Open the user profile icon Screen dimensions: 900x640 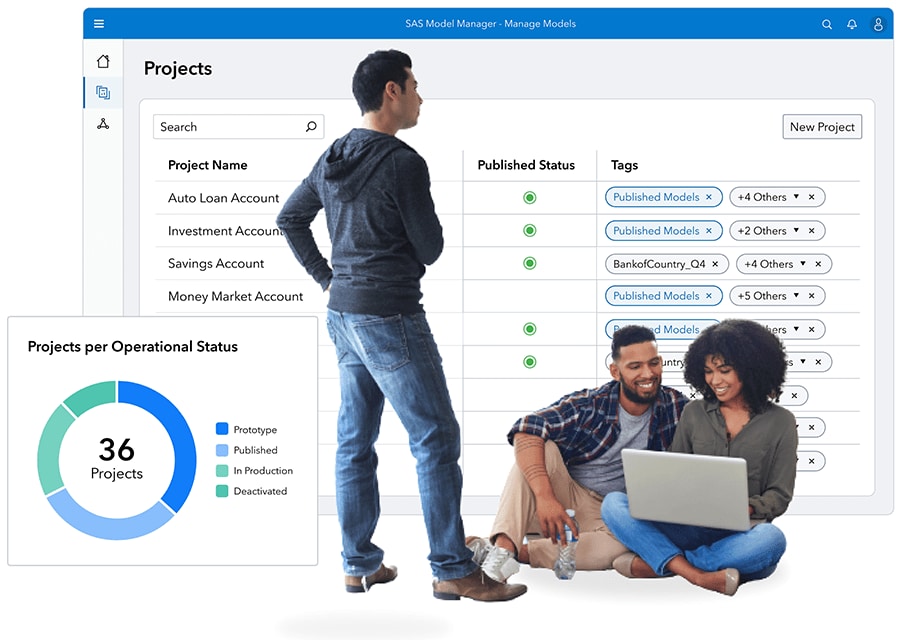[x=878, y=24]
